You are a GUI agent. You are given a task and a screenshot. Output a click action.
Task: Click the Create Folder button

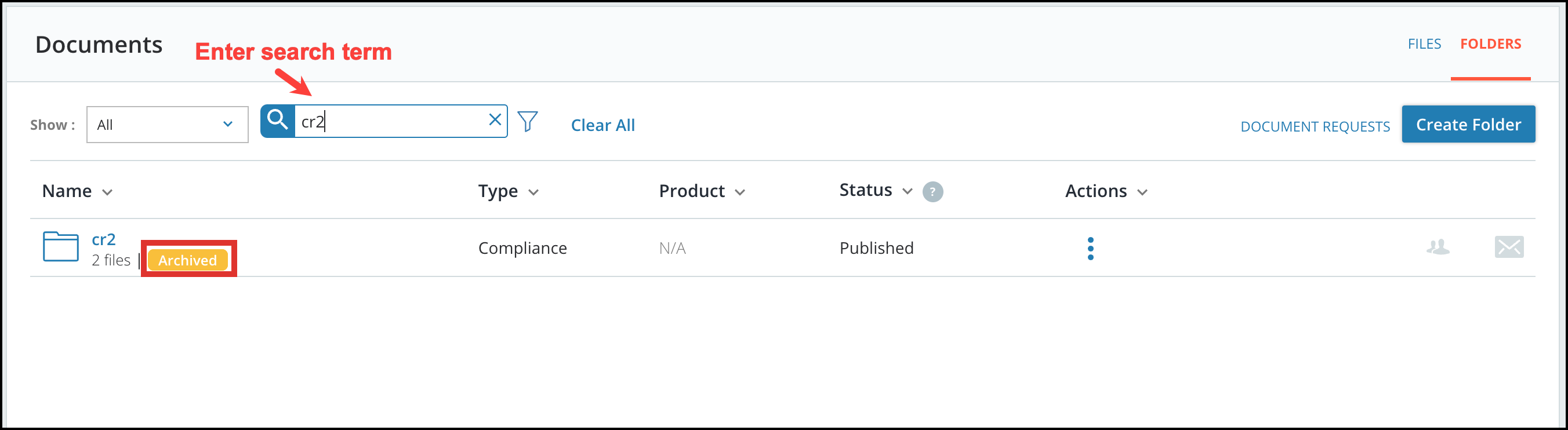coord(1468,124)
